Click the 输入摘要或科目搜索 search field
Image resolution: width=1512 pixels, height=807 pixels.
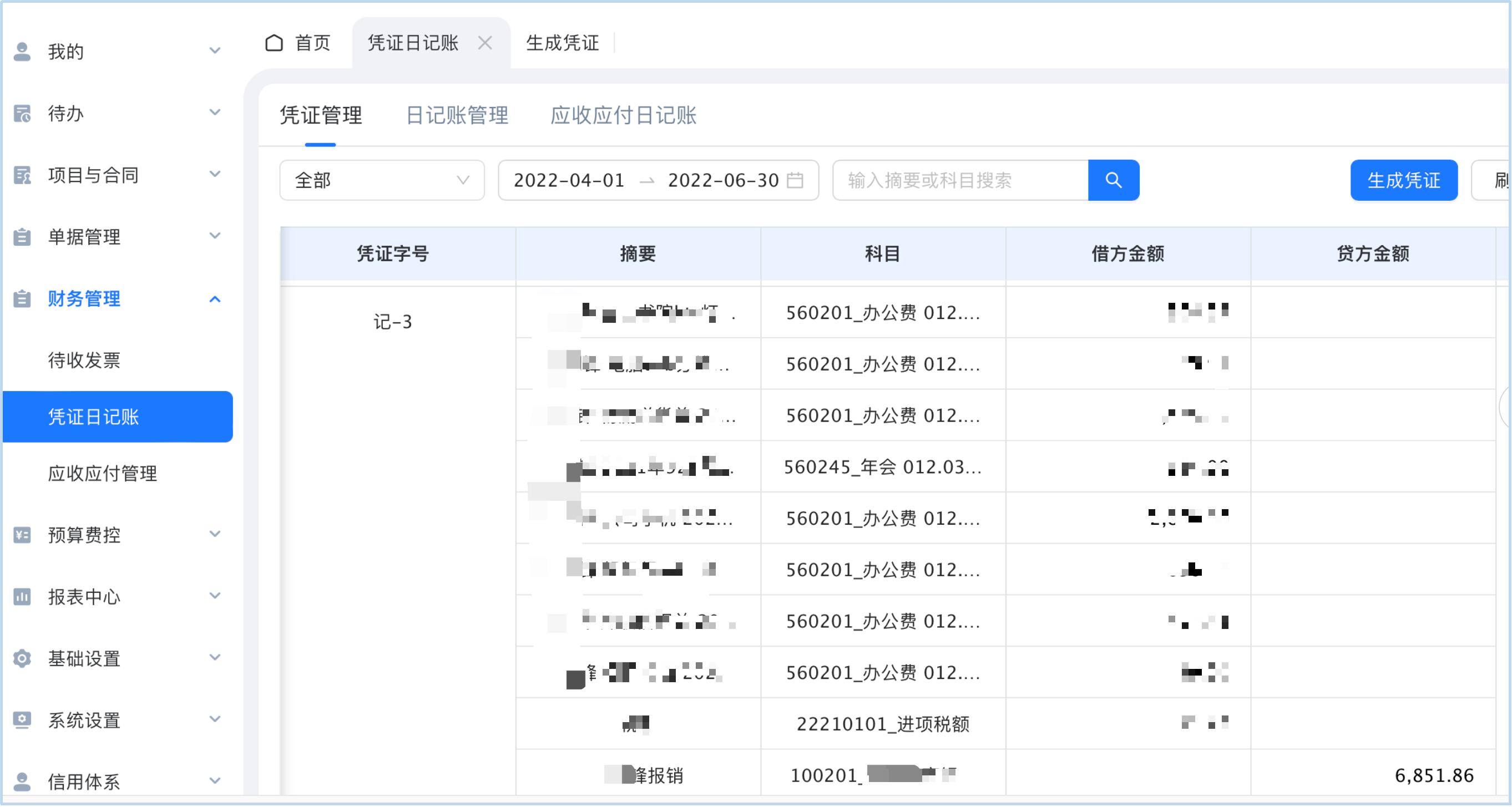pyautogui.click(x=960, y=180)
